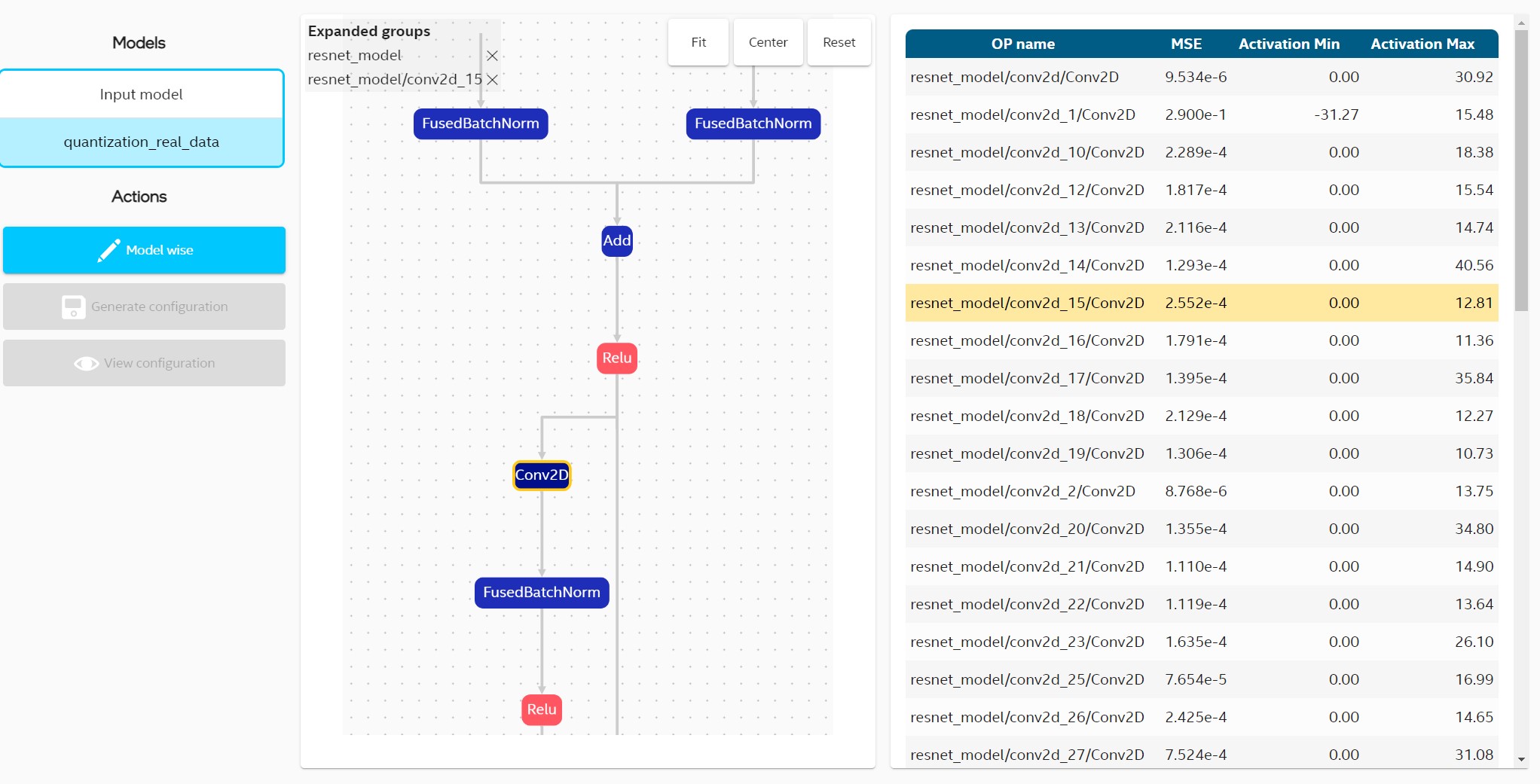Click the View configuration button

(x=144, y=363)
